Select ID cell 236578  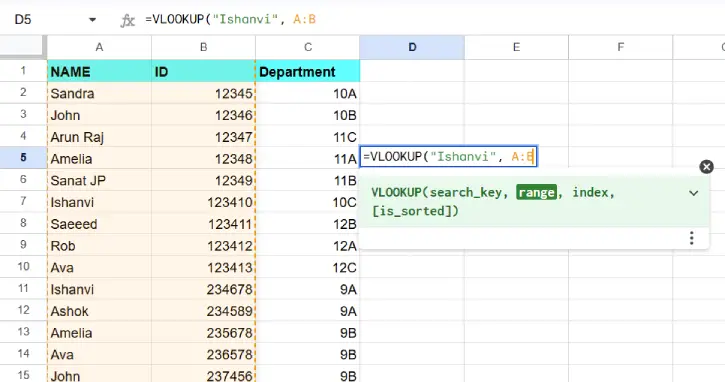click(203, 354)
